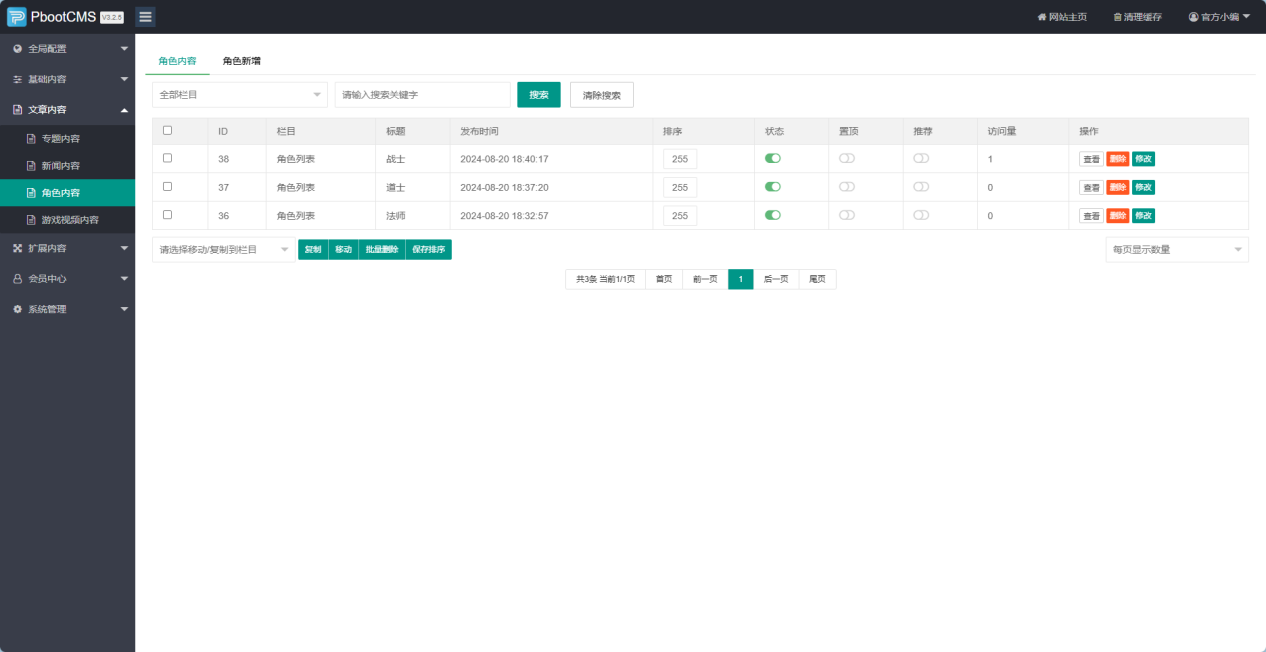Image resolution: width=1266 pixels, height=652 pixels.
Task: Click the green 搜索 button
Action: (x=539, y=94)
